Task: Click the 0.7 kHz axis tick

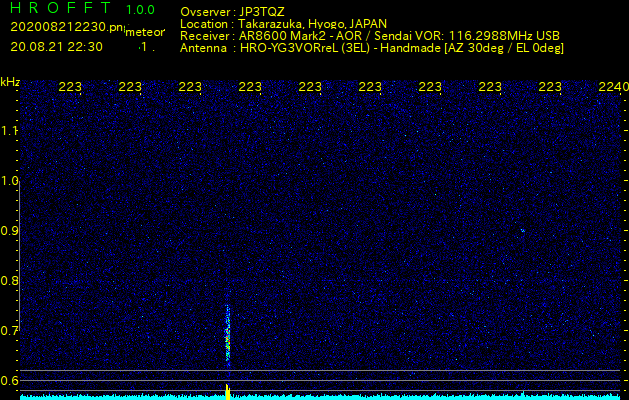Action: click(10, 331)
